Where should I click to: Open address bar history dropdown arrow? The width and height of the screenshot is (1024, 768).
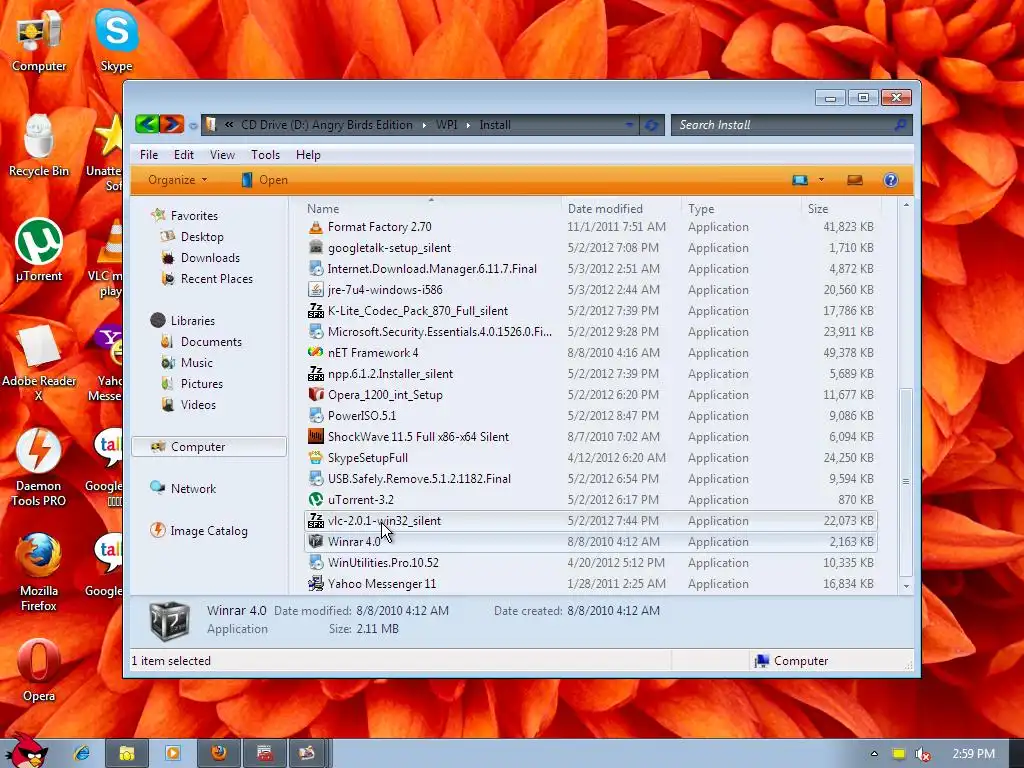(629, 125)
